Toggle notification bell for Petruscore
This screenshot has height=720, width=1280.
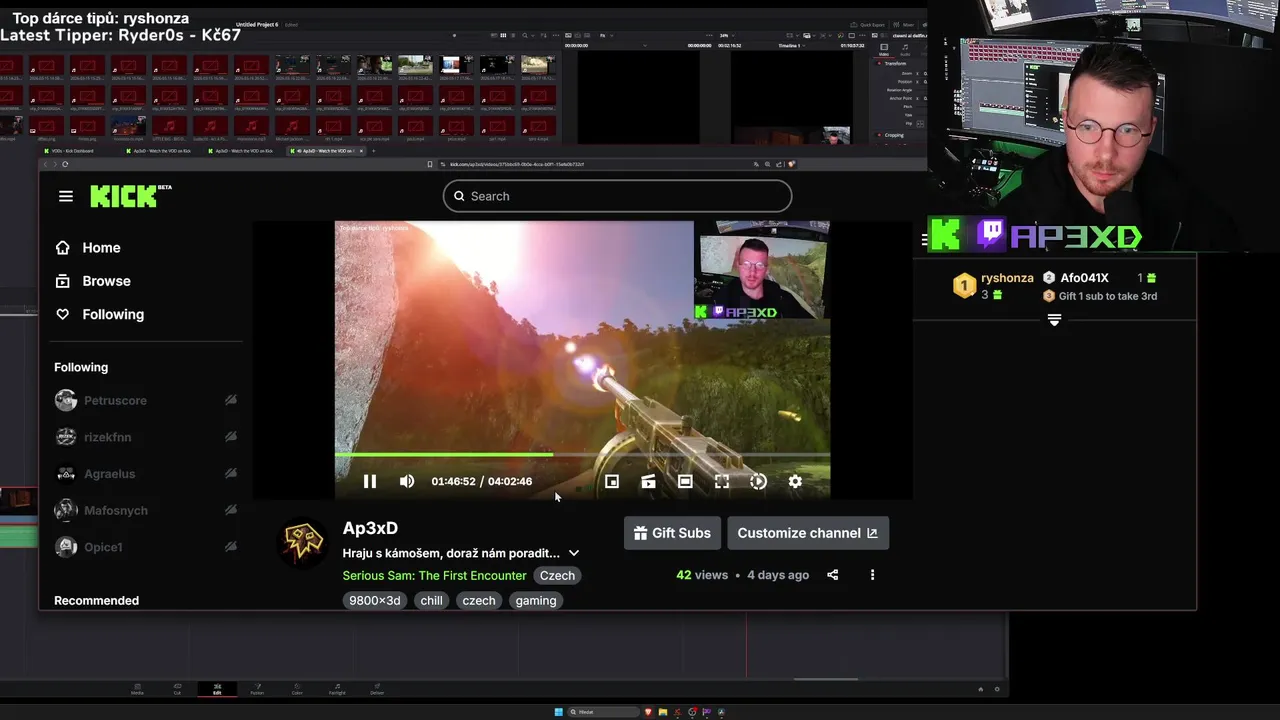(x=231, y=400)
